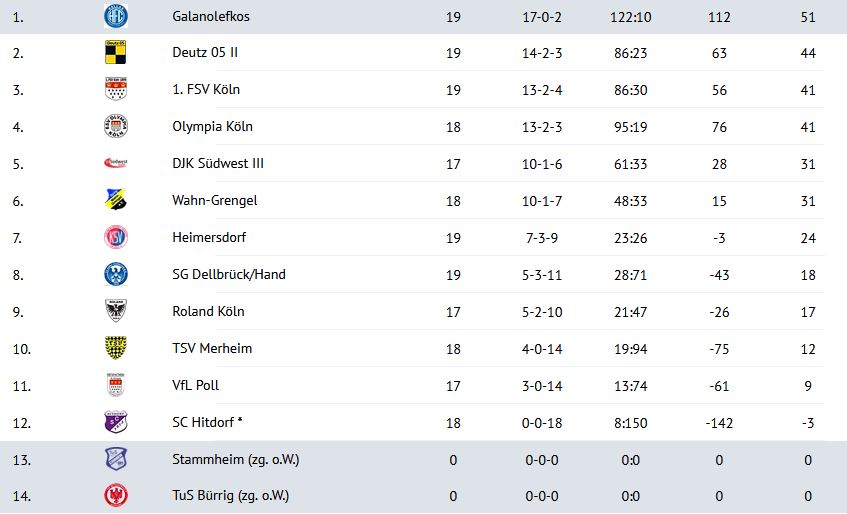Click the Olympia Köln round emblem
This screenshot has height=514, width=847.
116,126
